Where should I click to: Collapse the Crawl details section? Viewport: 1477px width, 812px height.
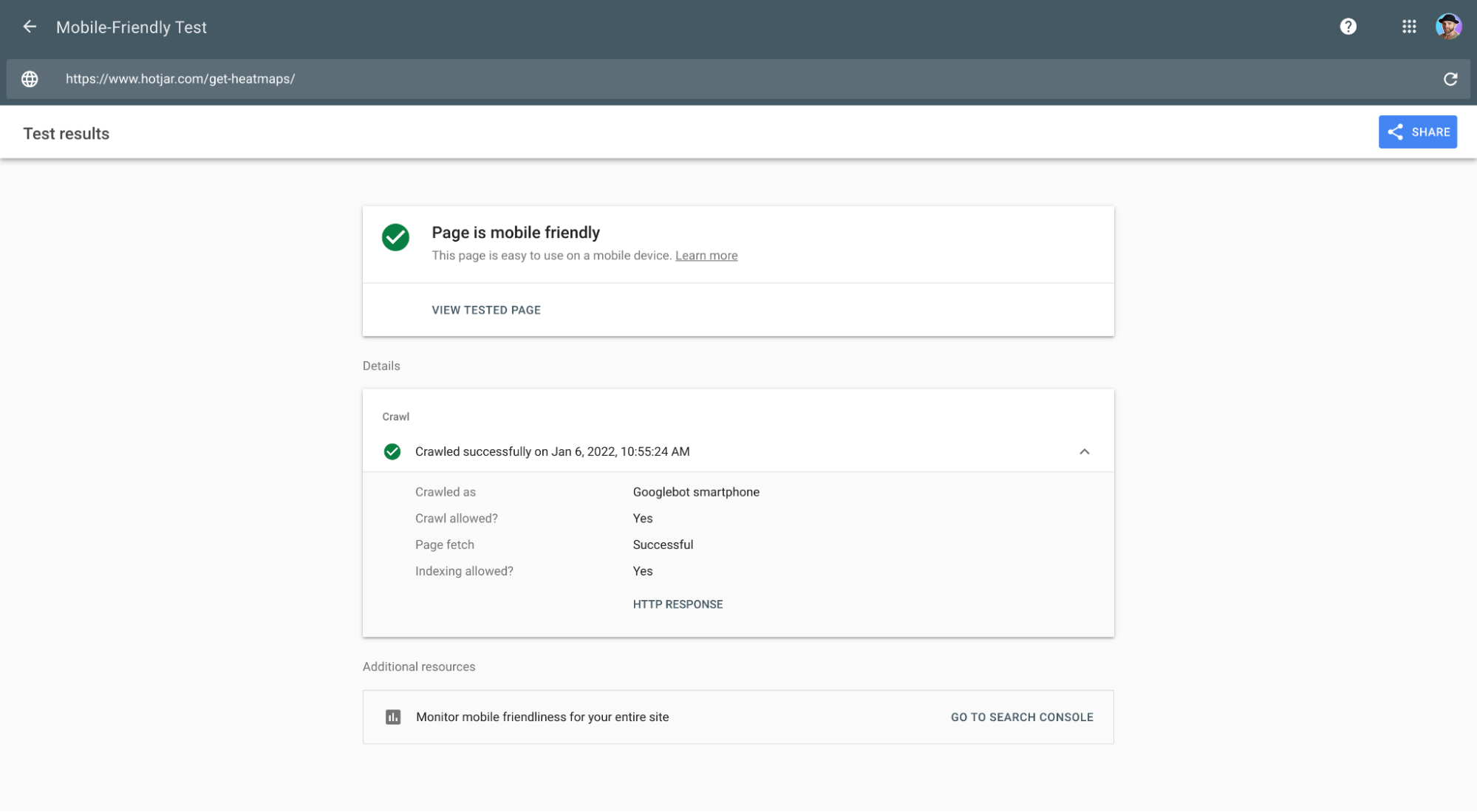[x=1084, y=451]
